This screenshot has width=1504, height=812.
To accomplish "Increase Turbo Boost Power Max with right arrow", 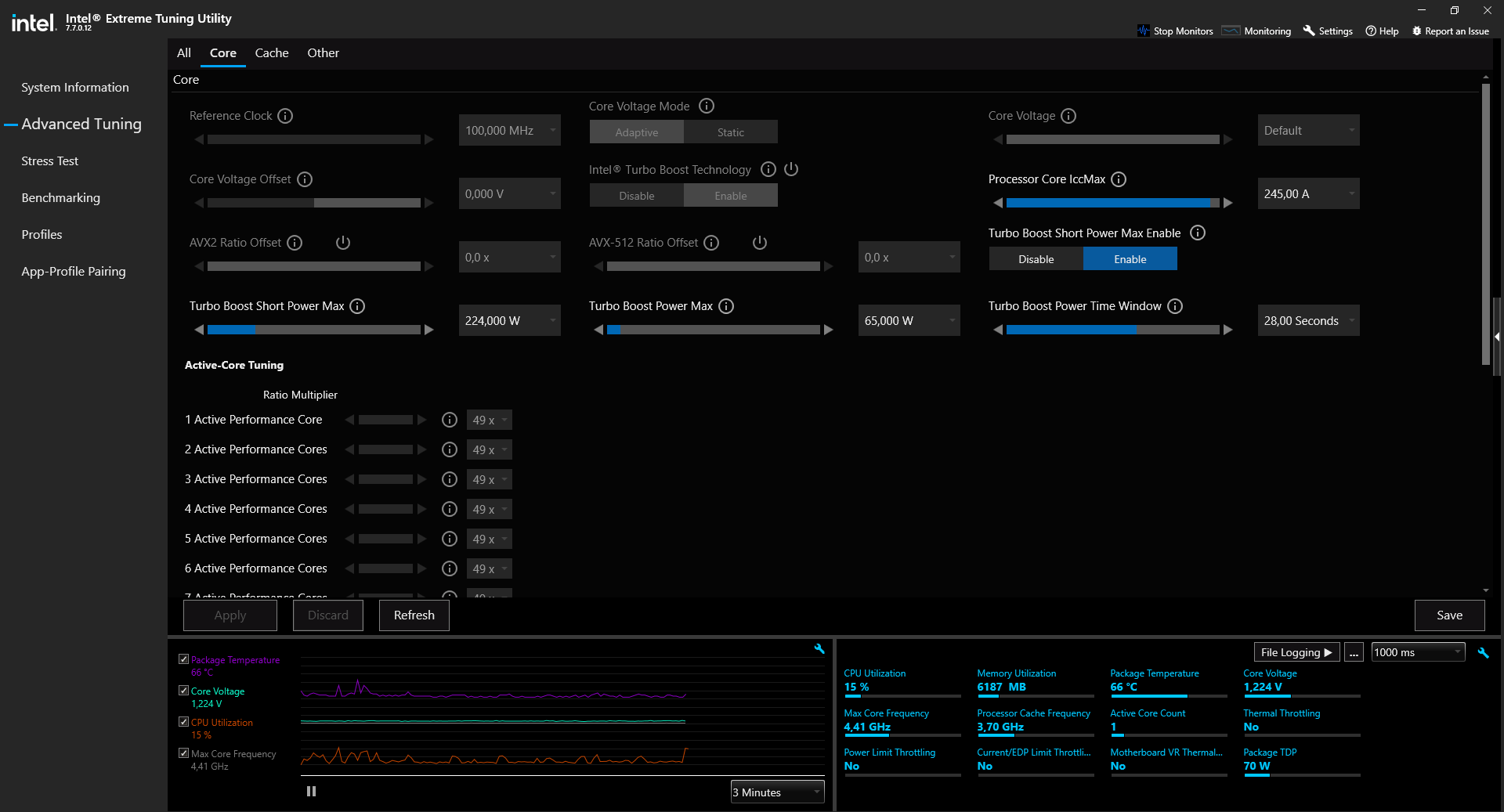I will [829, 330].
